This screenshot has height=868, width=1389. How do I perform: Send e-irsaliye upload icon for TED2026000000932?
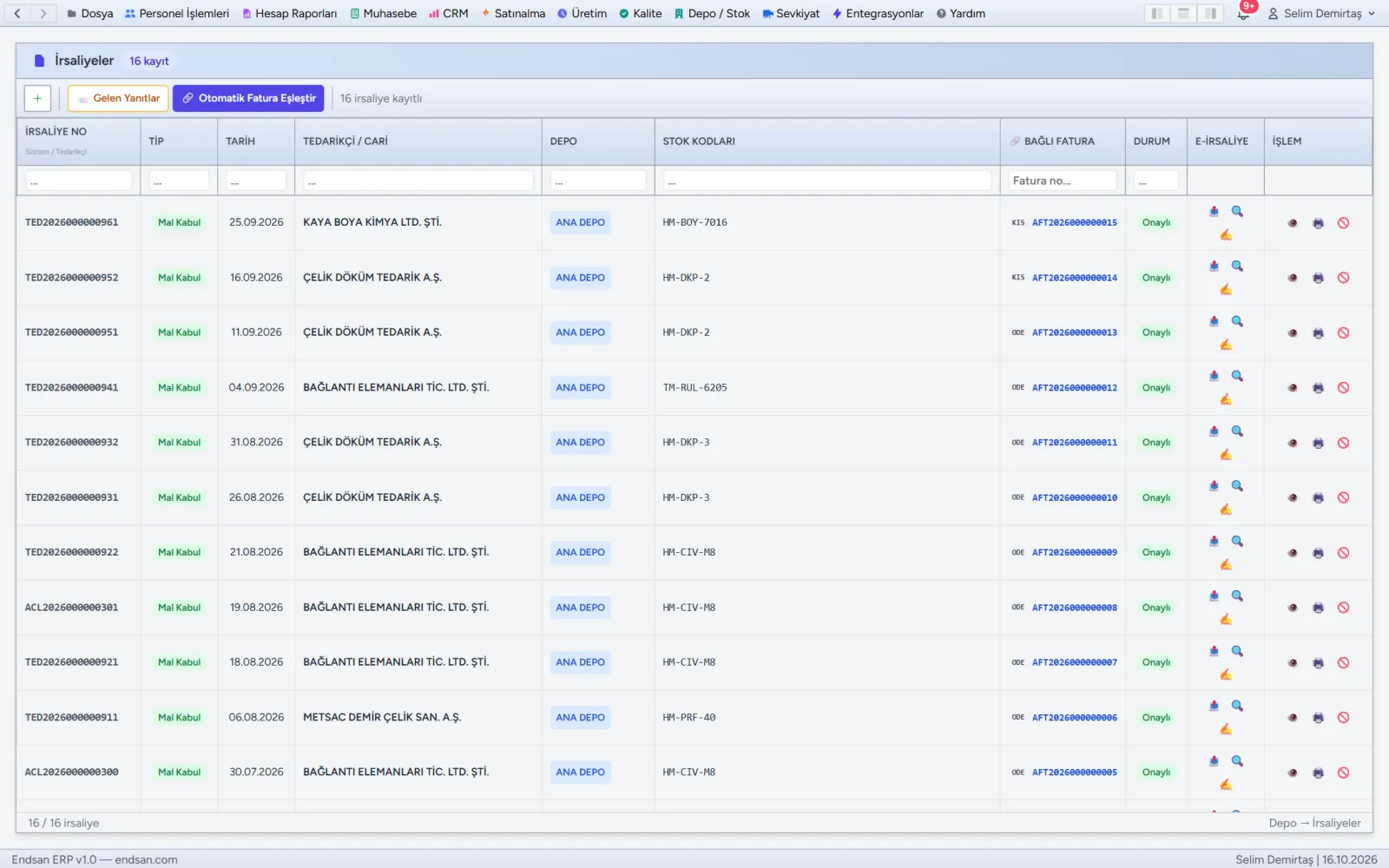[x=1214, y=431]
